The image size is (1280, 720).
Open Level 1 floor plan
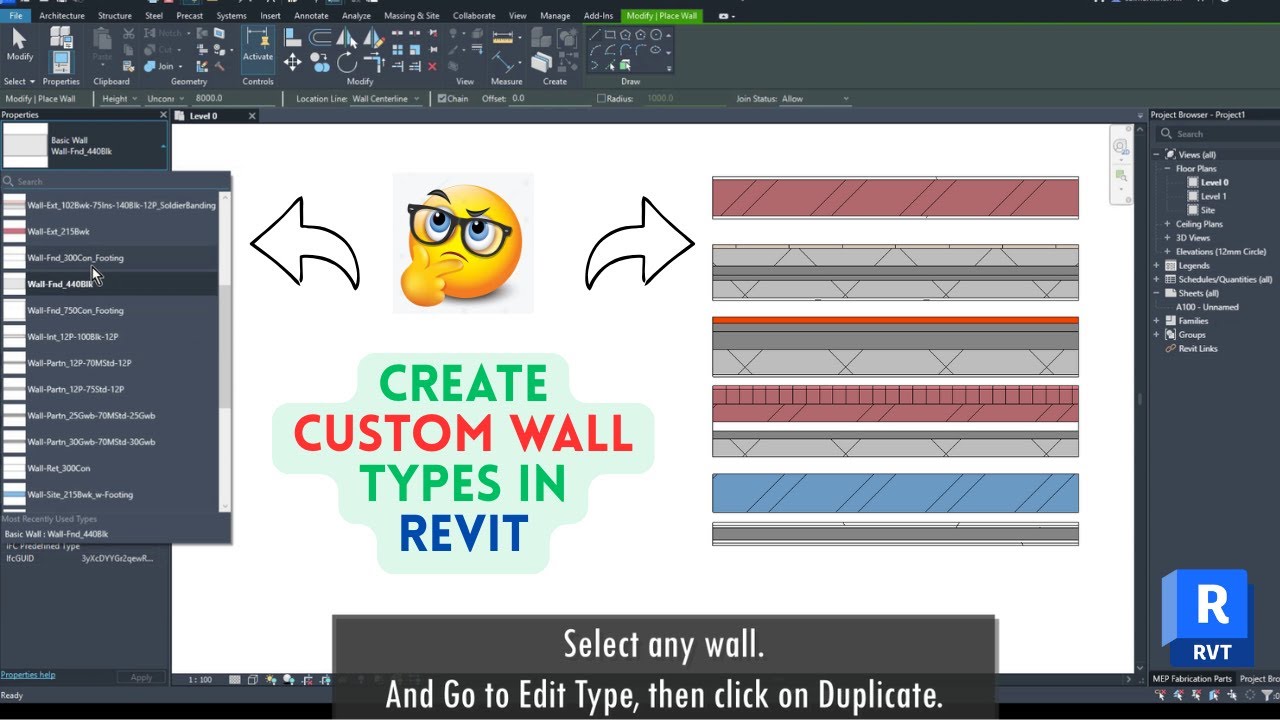pyautogui.click(x=1214, y=196)
